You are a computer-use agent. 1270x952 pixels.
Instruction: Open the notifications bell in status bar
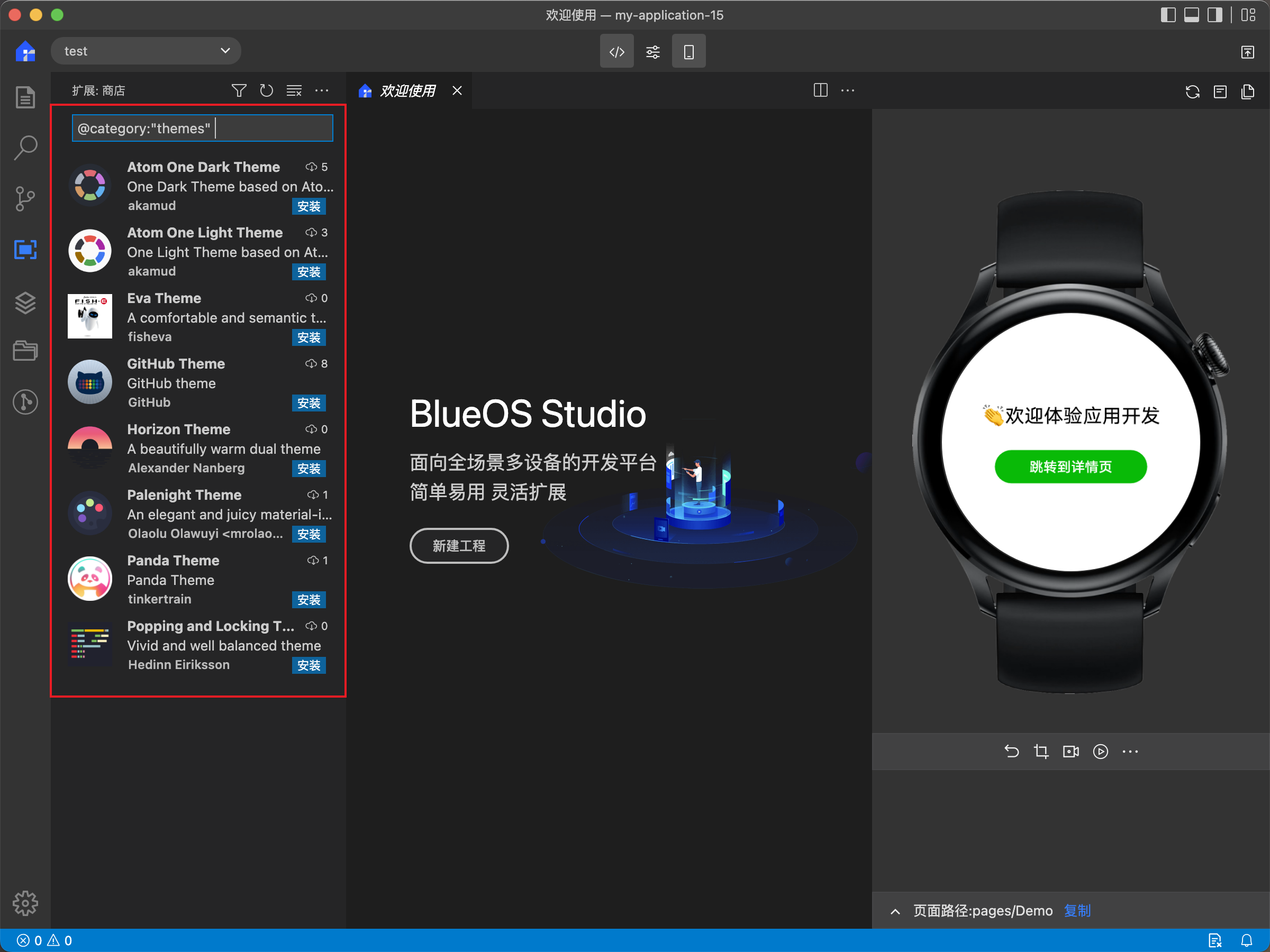[1247, 940]
